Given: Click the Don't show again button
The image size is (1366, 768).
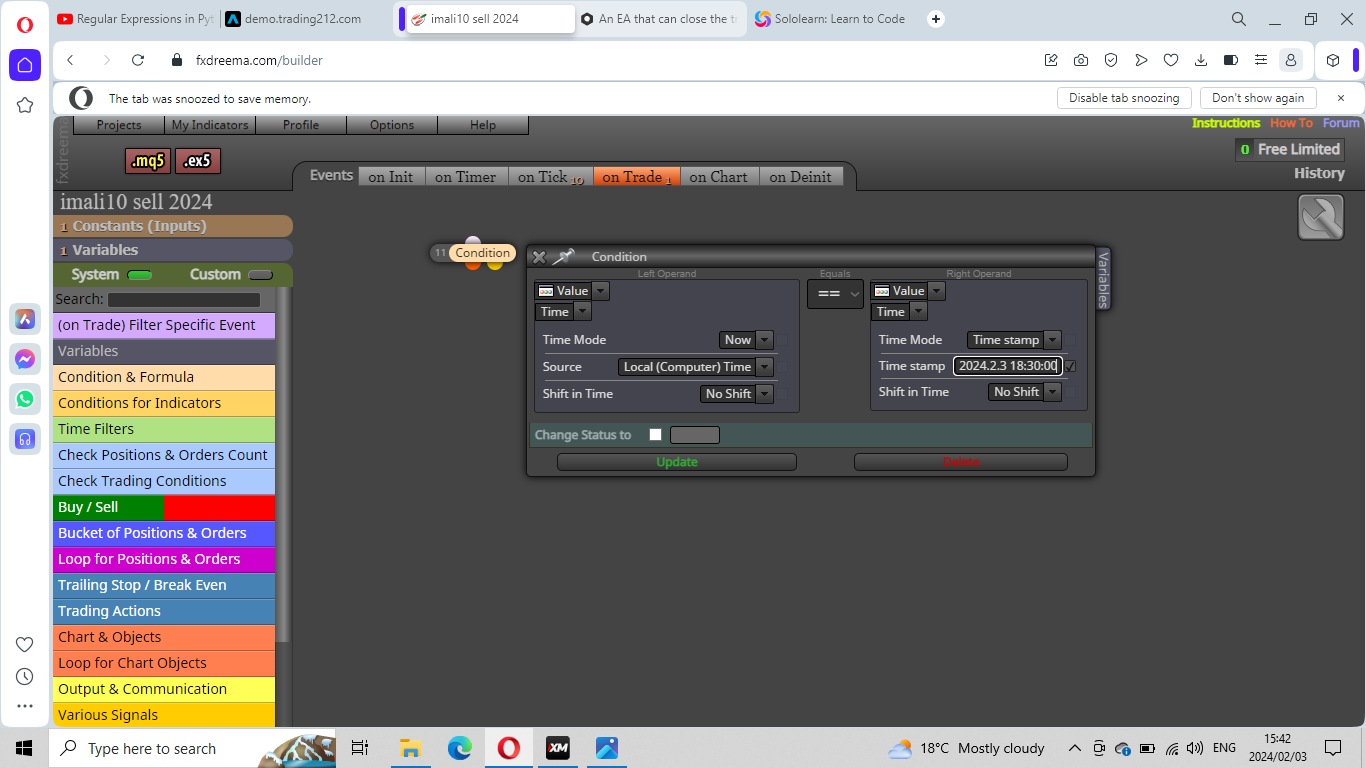Looking at the screenshot, I should click(x=1258, y=98).
